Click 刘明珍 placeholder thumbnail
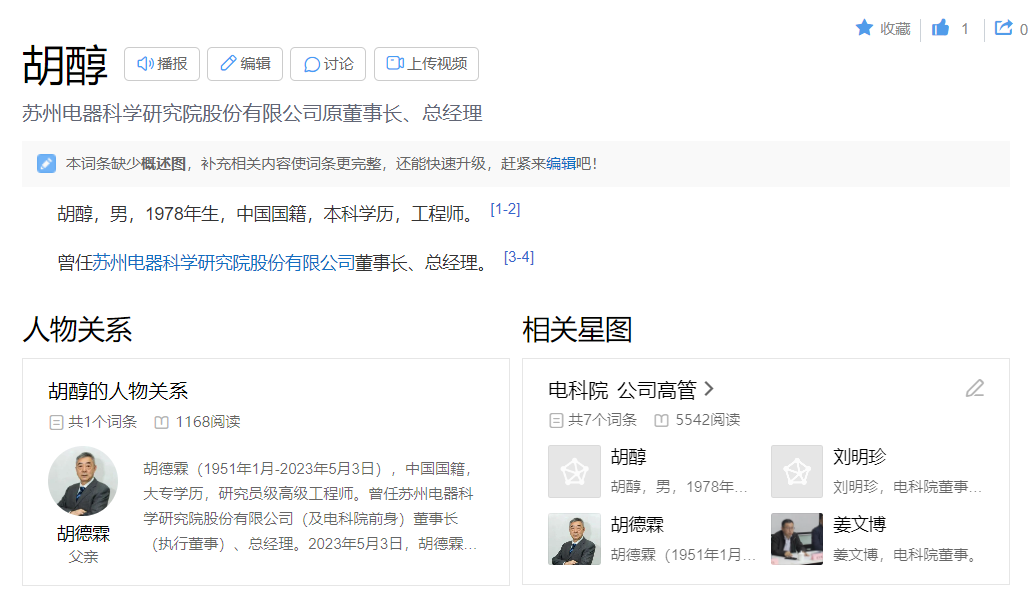 (797, 471)
